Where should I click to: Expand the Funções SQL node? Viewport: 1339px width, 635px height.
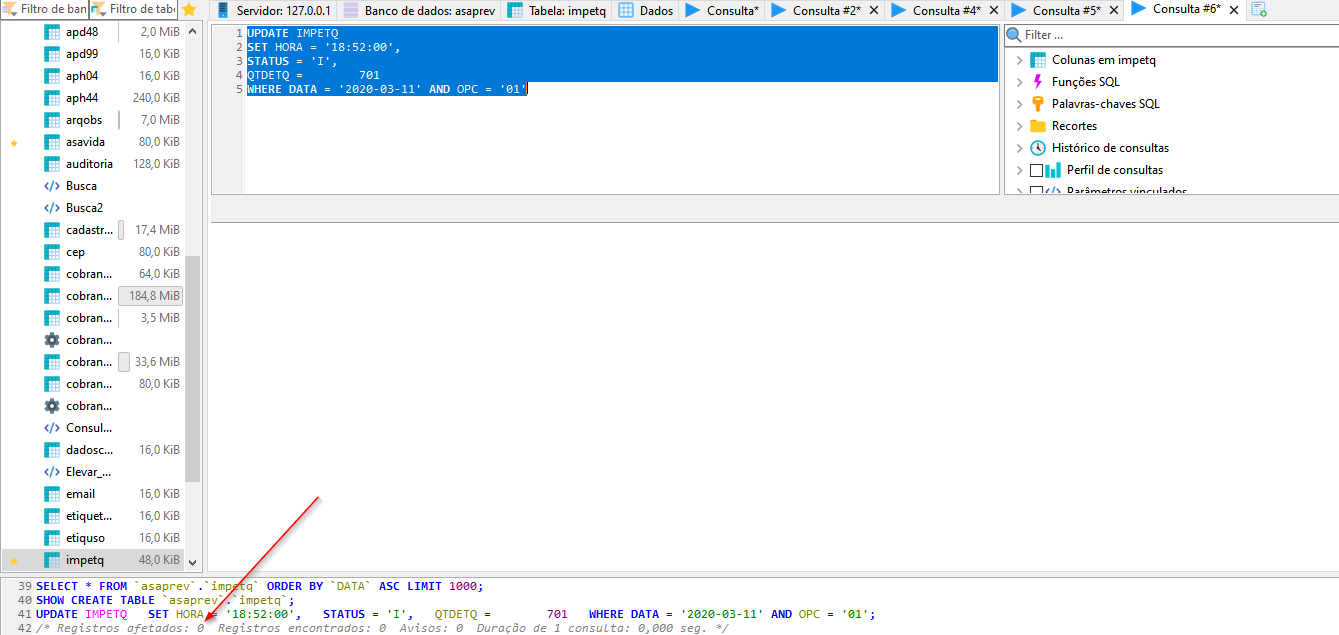click(x=1019, y=82)
